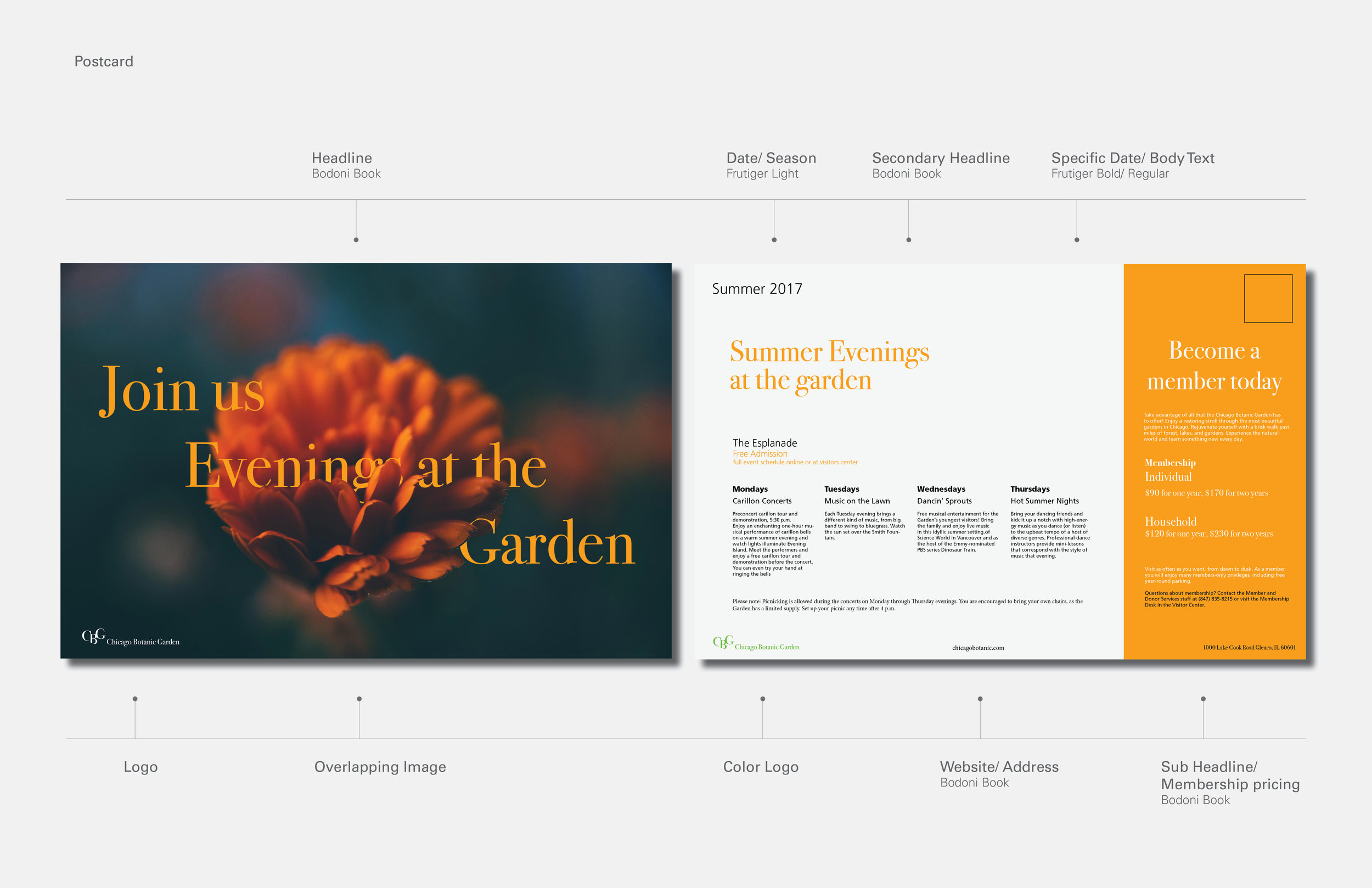Image resolution: width=1372 pixels, height=888 pixels.
Task: Click the large 'Garden' headline word
Action: click(548, 542)
